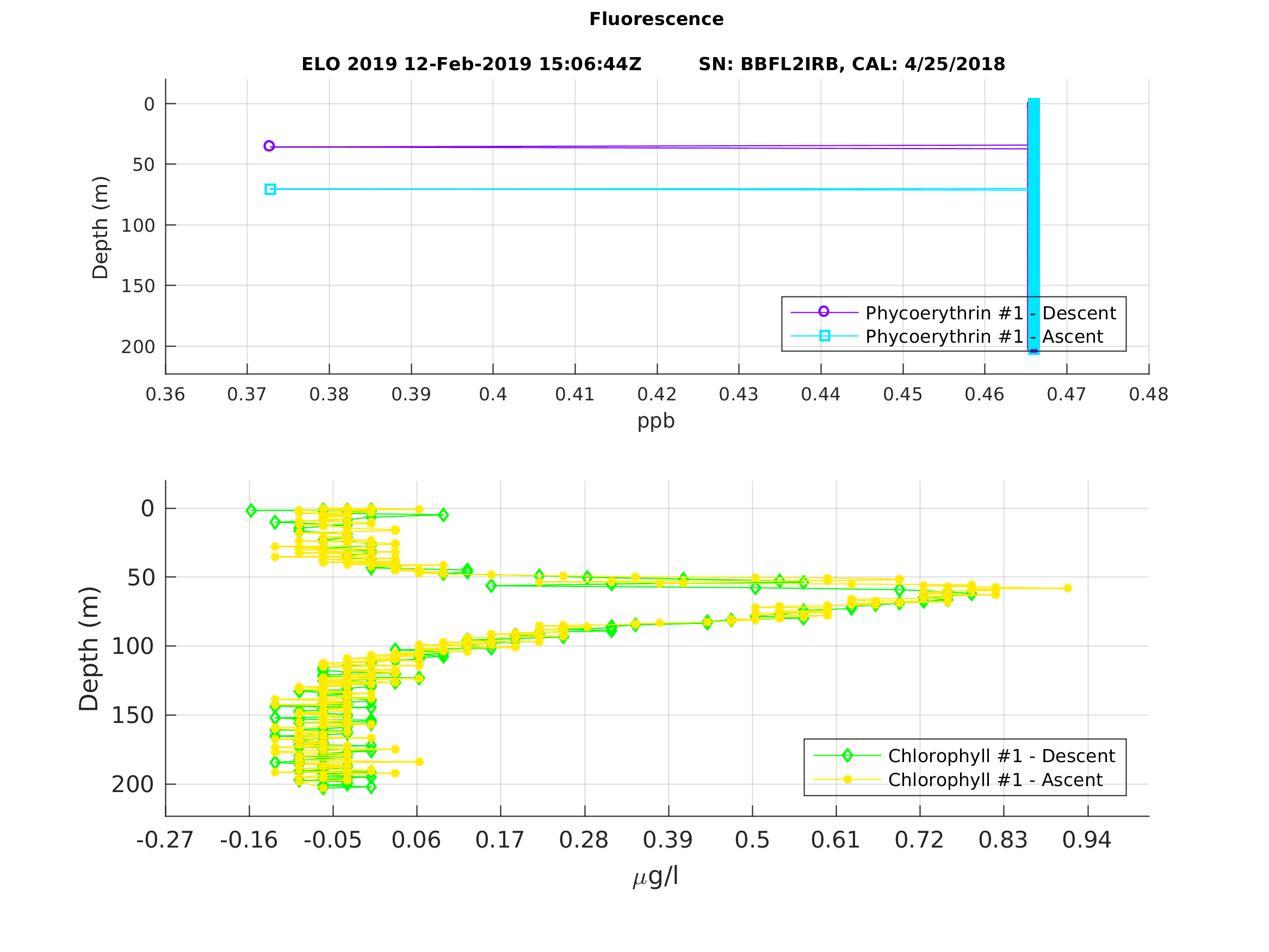Image resolution: width=1269 pixels, height=952 pixels.
Task: Click the '0.39' tick label on the µg/l axis
Action: pos(668,840)
